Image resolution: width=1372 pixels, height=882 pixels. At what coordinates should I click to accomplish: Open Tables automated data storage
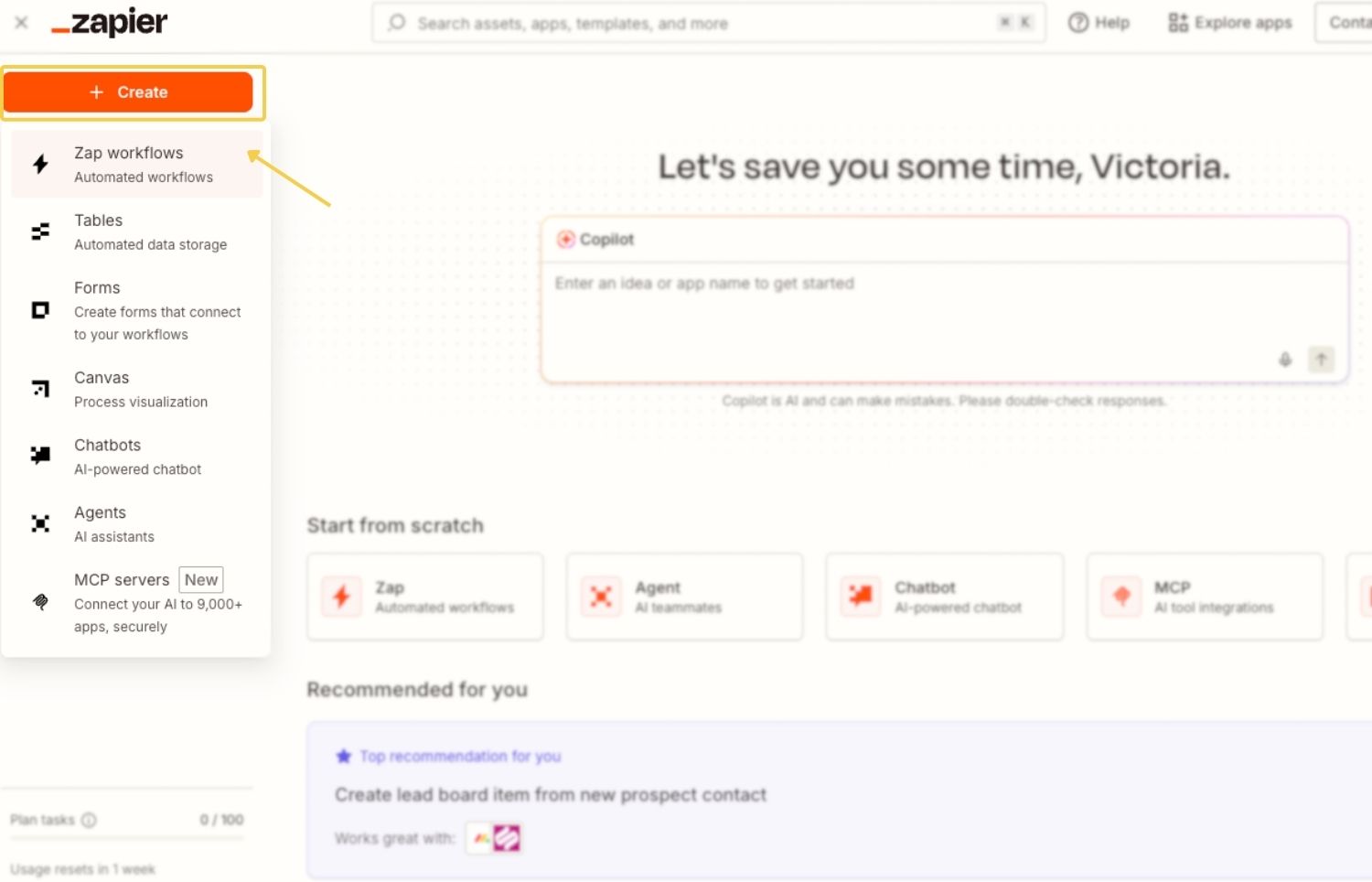137,232
